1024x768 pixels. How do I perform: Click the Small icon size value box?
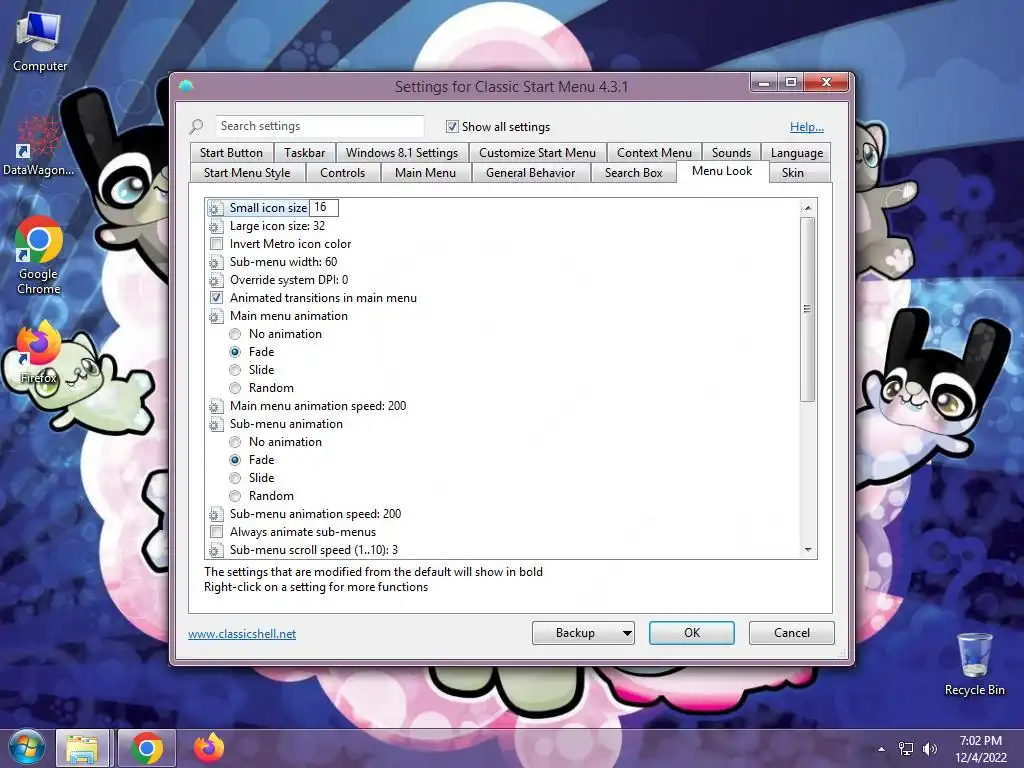[323, 208]
